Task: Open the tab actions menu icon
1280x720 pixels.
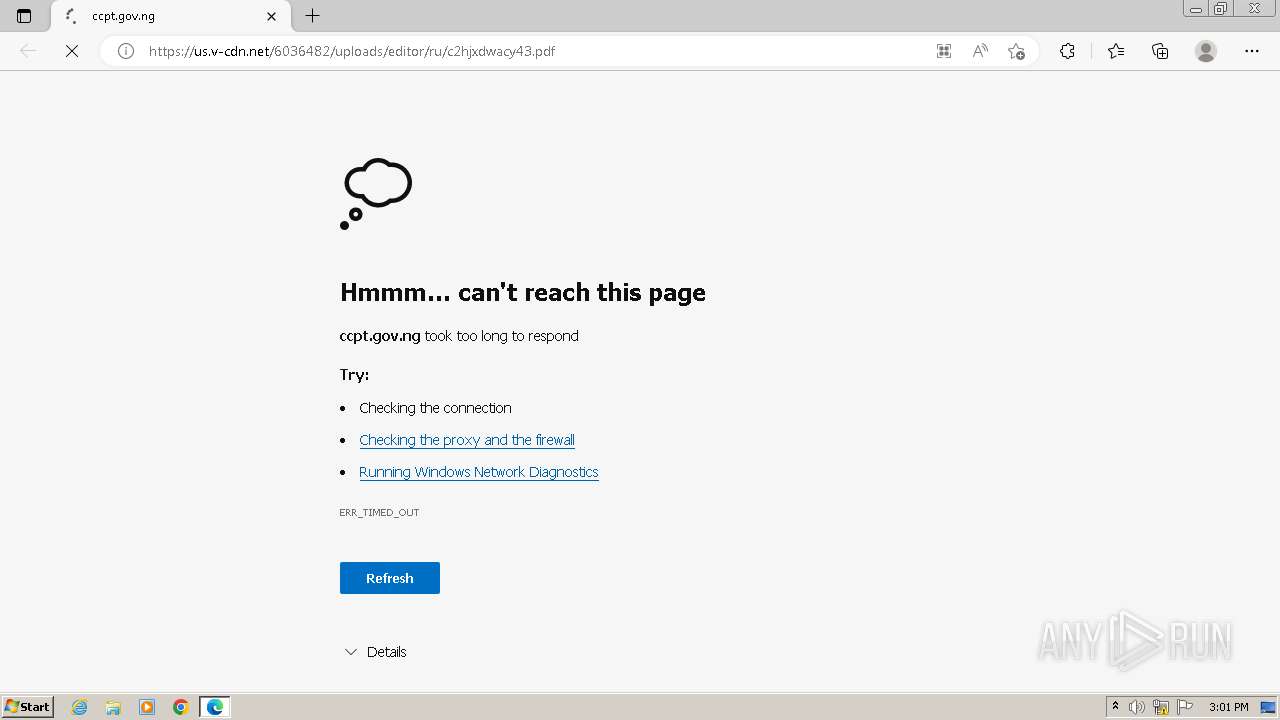Action: (x=24, y=16)
